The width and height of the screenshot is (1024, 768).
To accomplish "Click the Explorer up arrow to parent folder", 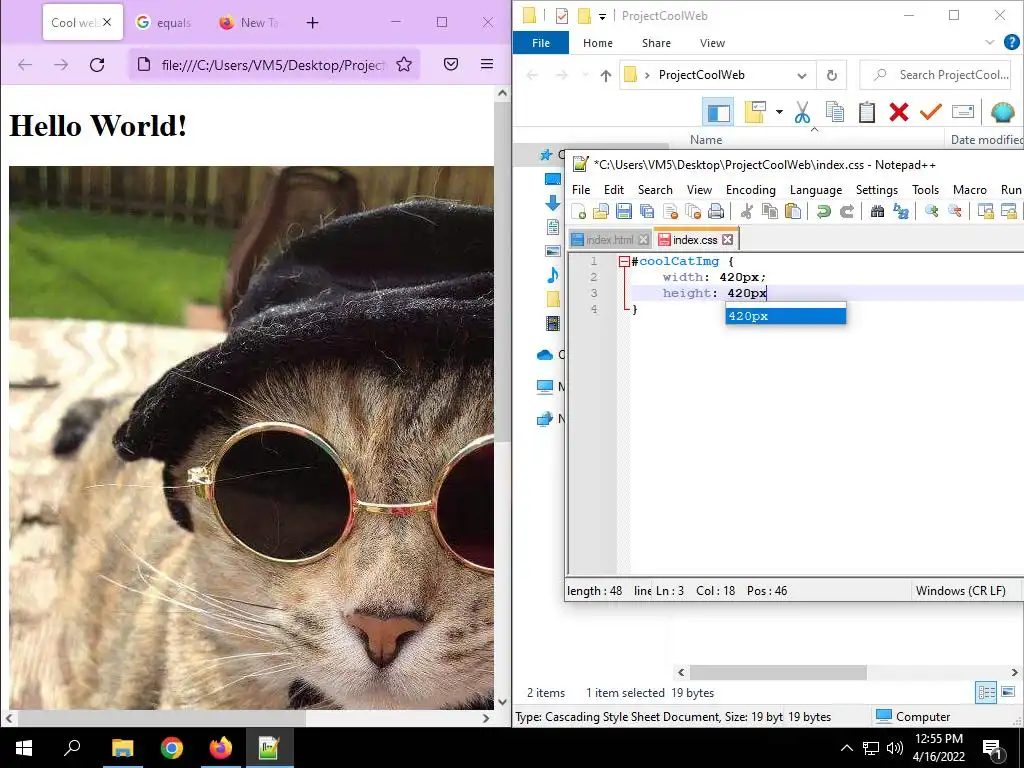I will click(x=605, y=75).
